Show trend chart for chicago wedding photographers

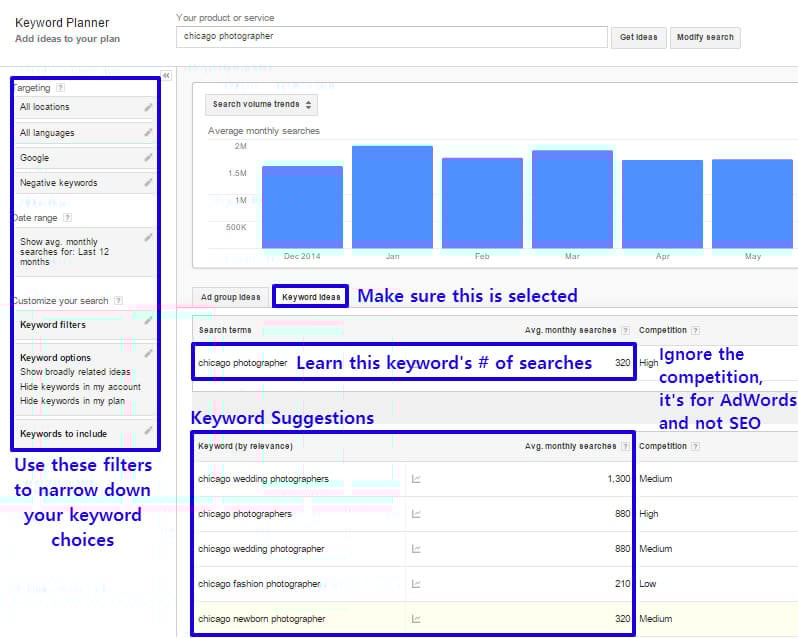[x=416, y=479]
